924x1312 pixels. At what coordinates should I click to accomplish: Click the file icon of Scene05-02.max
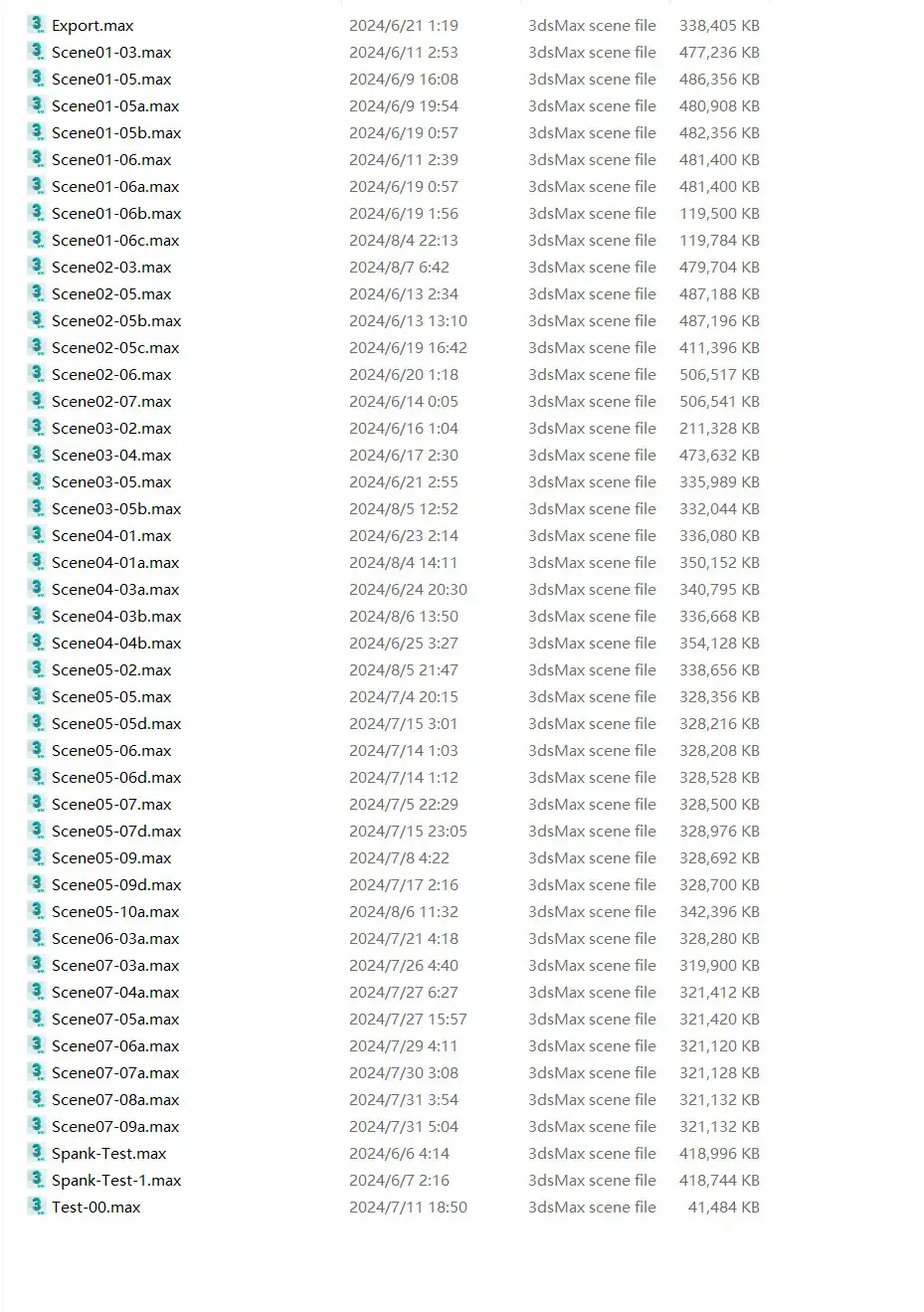(37, 669)
